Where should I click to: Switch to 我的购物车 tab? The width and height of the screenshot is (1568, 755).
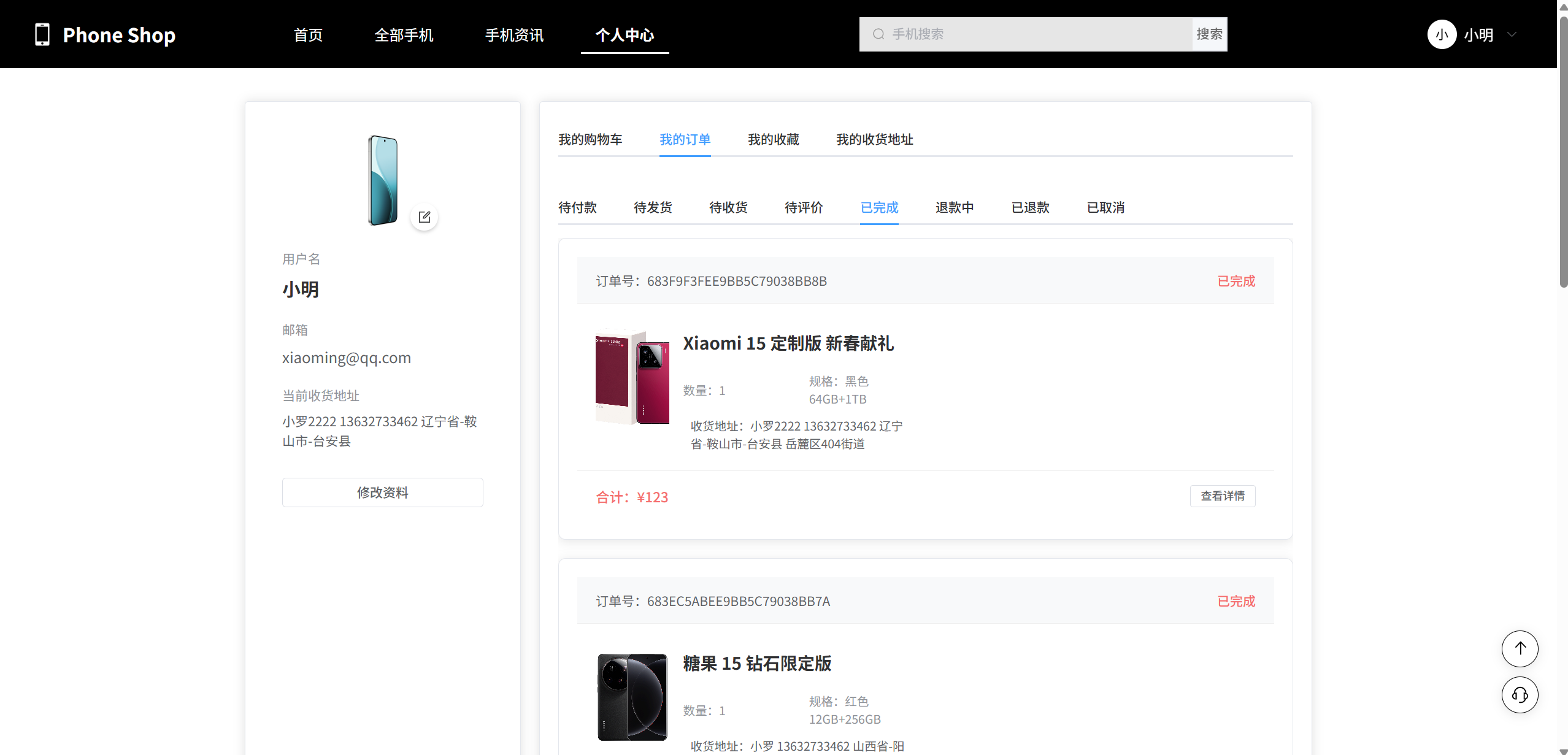590,140
